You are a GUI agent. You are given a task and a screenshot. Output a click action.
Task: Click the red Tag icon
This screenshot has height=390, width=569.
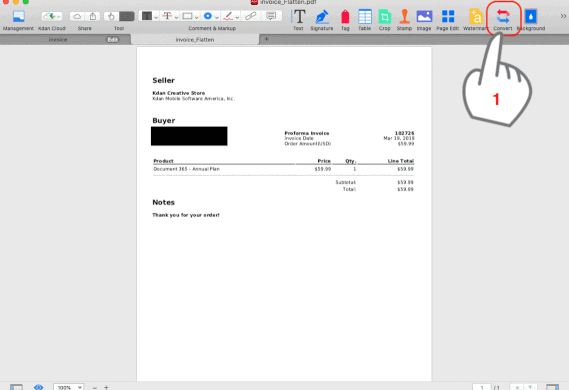tap(345, 17)
